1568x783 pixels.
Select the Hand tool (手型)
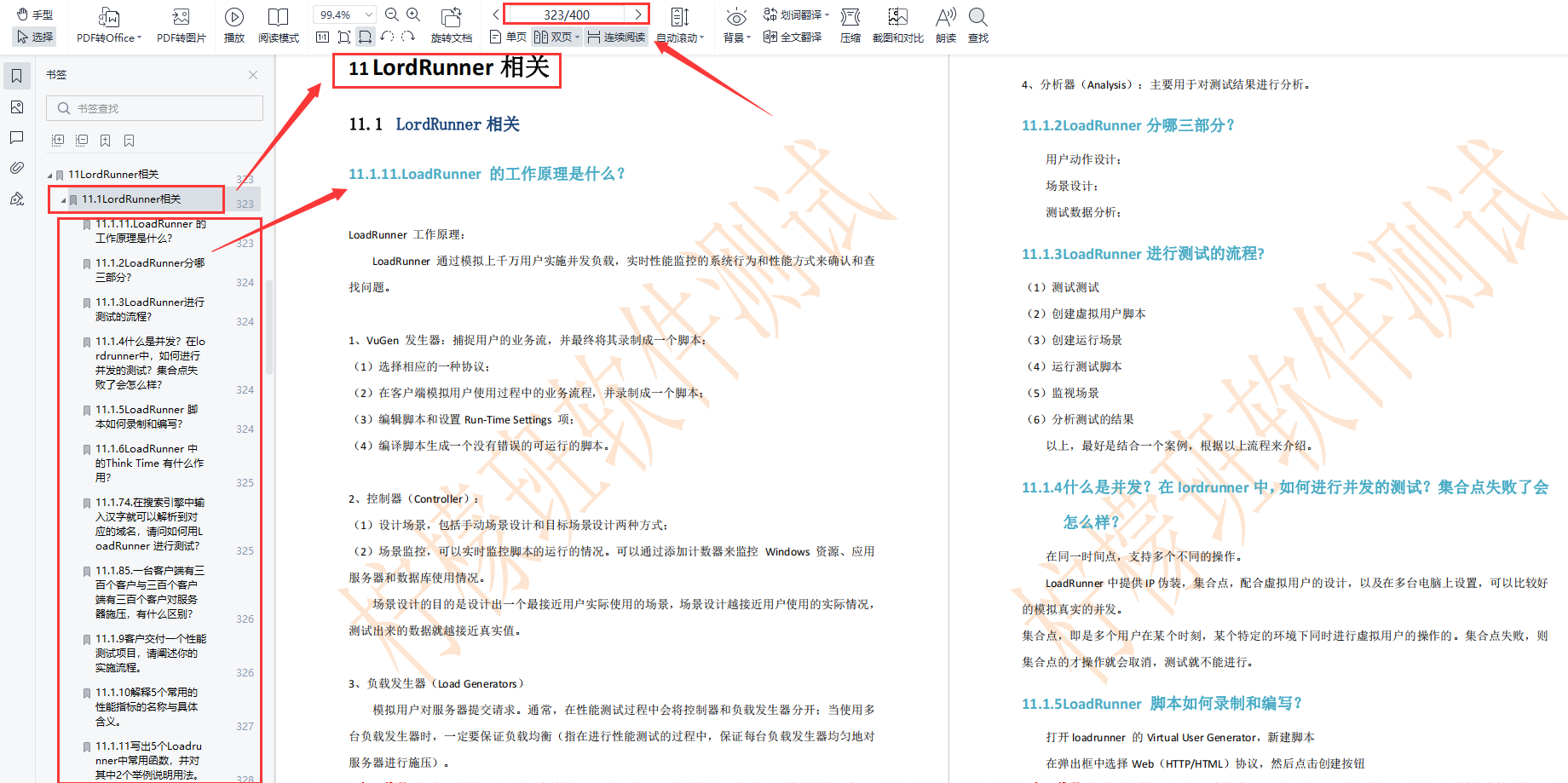click(35, 14)
